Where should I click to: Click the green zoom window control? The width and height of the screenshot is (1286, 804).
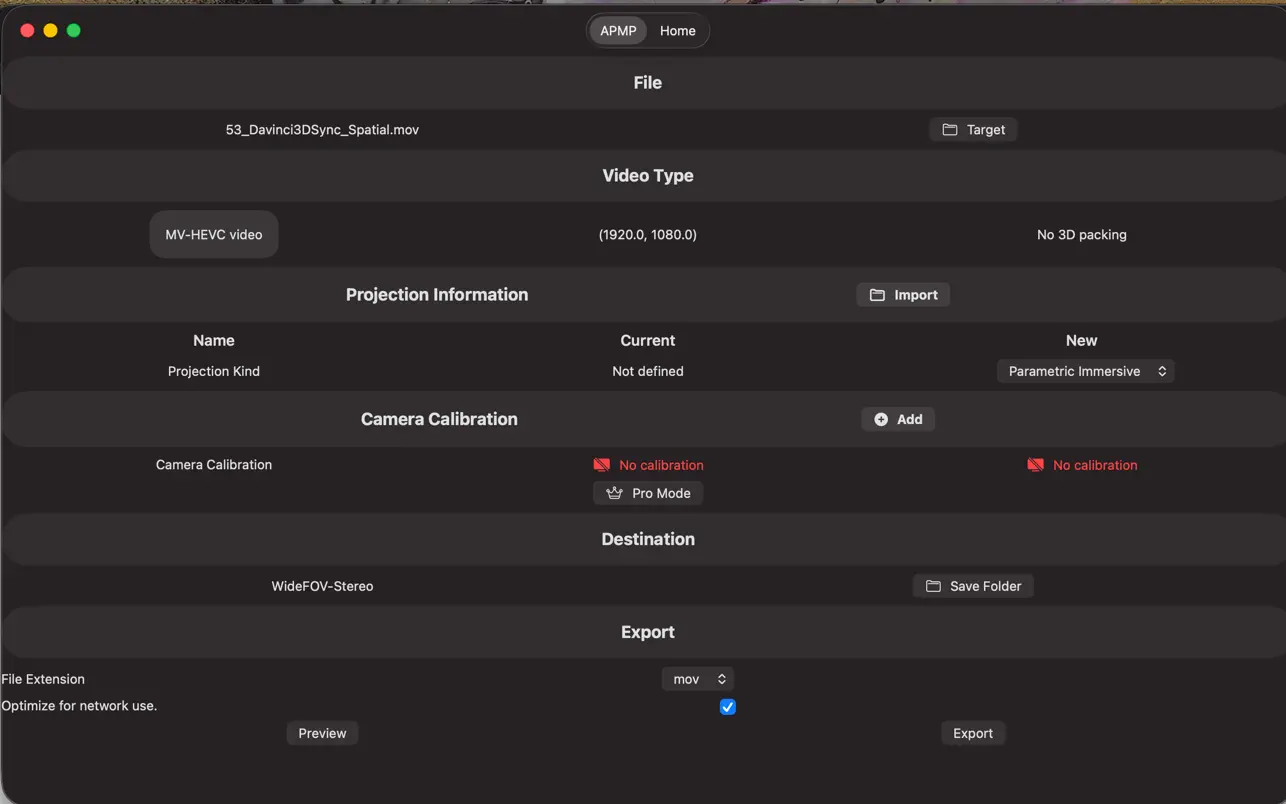click(73, 30)
